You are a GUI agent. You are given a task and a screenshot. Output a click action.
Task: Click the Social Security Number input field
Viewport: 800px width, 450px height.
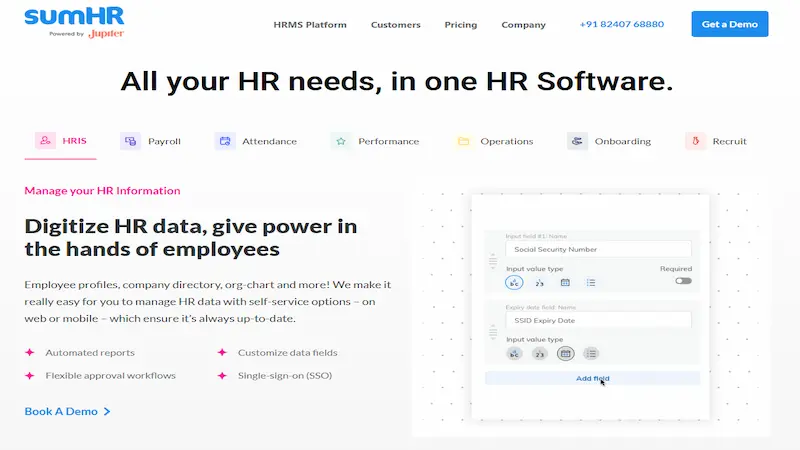(x=597, y=249)
